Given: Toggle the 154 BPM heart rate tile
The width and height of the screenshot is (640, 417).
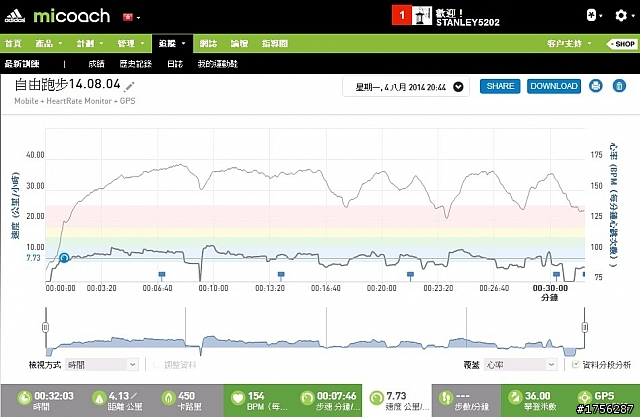Looking at the screenshot, I should point(259,400).
